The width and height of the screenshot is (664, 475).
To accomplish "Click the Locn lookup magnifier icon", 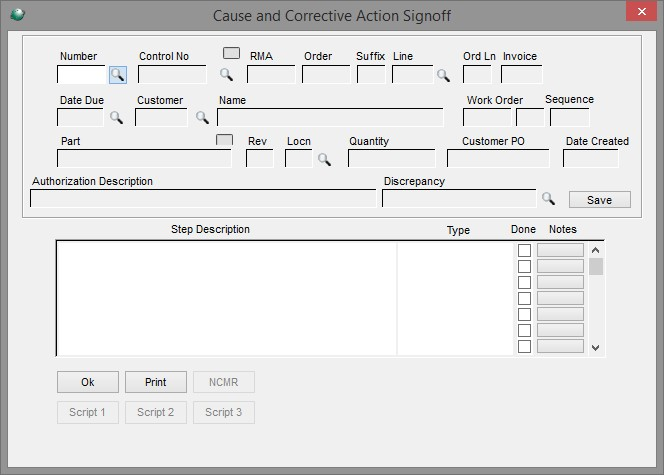I will (x=324, y=159).
